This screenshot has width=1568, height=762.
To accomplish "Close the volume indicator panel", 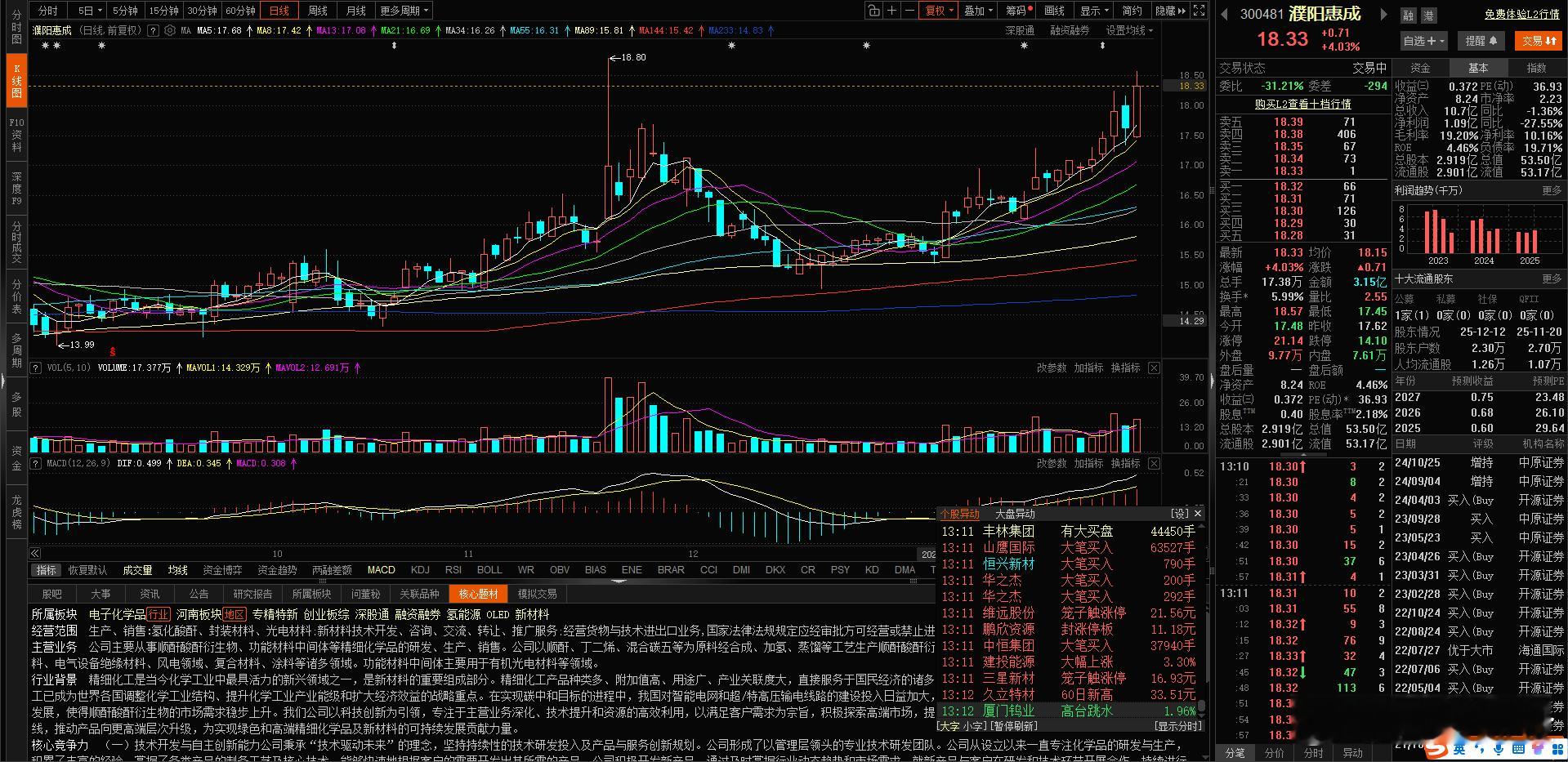I will (1154, 368).
